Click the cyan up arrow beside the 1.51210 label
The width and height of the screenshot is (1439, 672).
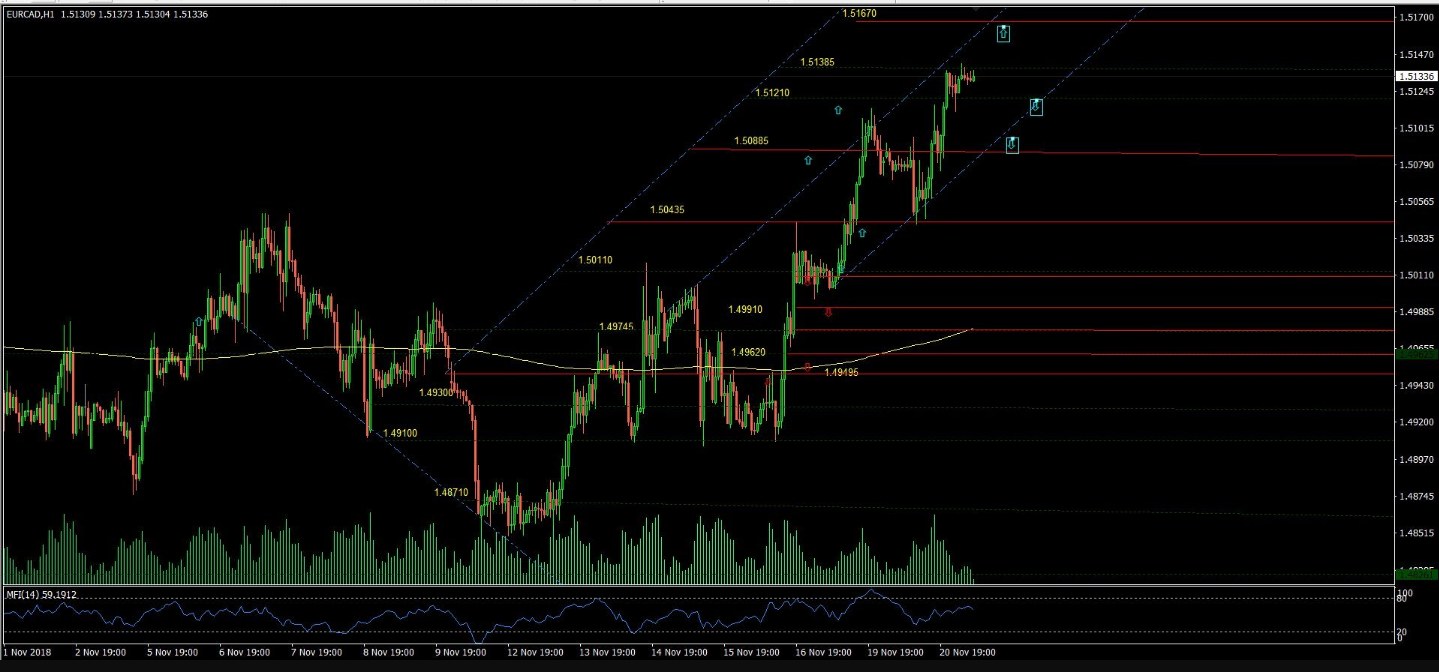[838, 110]
